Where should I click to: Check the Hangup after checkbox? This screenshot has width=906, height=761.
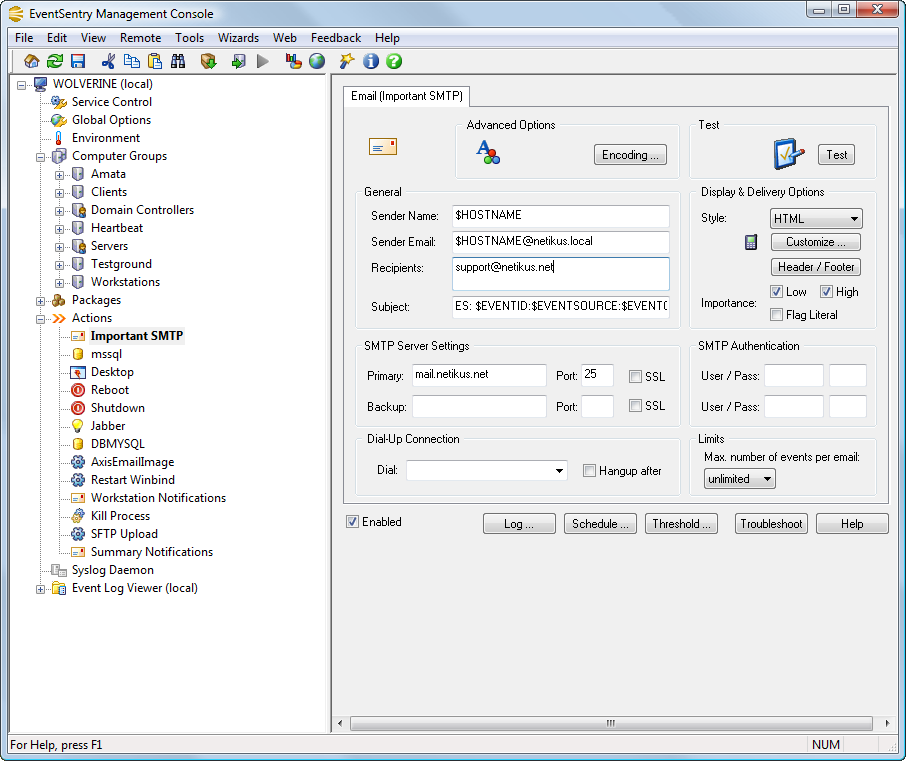tap(589, 471)
